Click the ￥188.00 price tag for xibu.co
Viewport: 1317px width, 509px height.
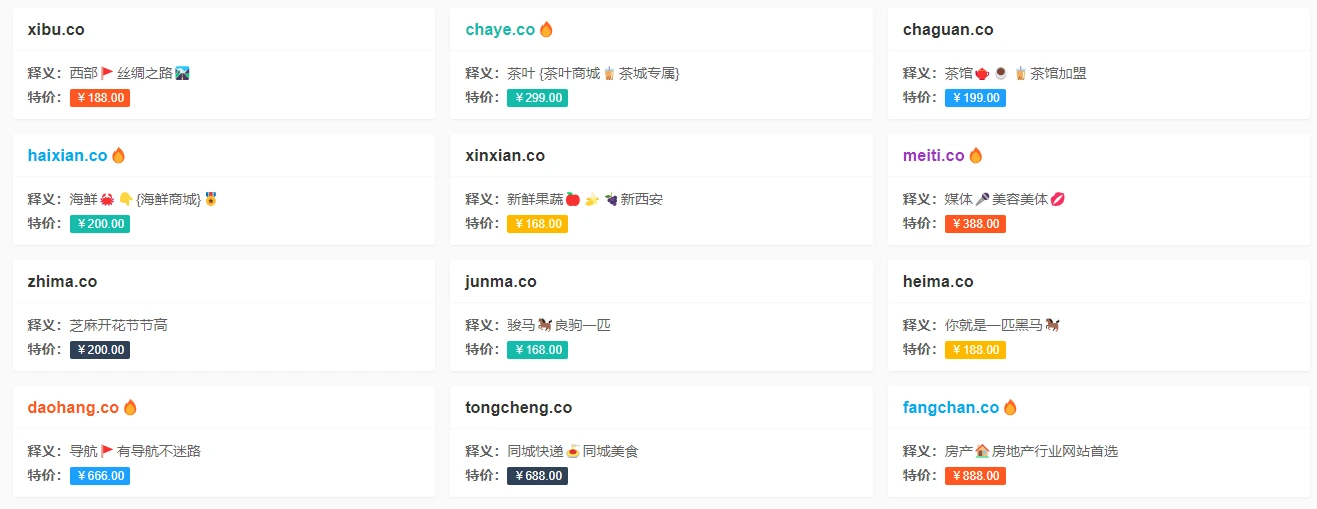pyautogui.click(x=100, y=98)
